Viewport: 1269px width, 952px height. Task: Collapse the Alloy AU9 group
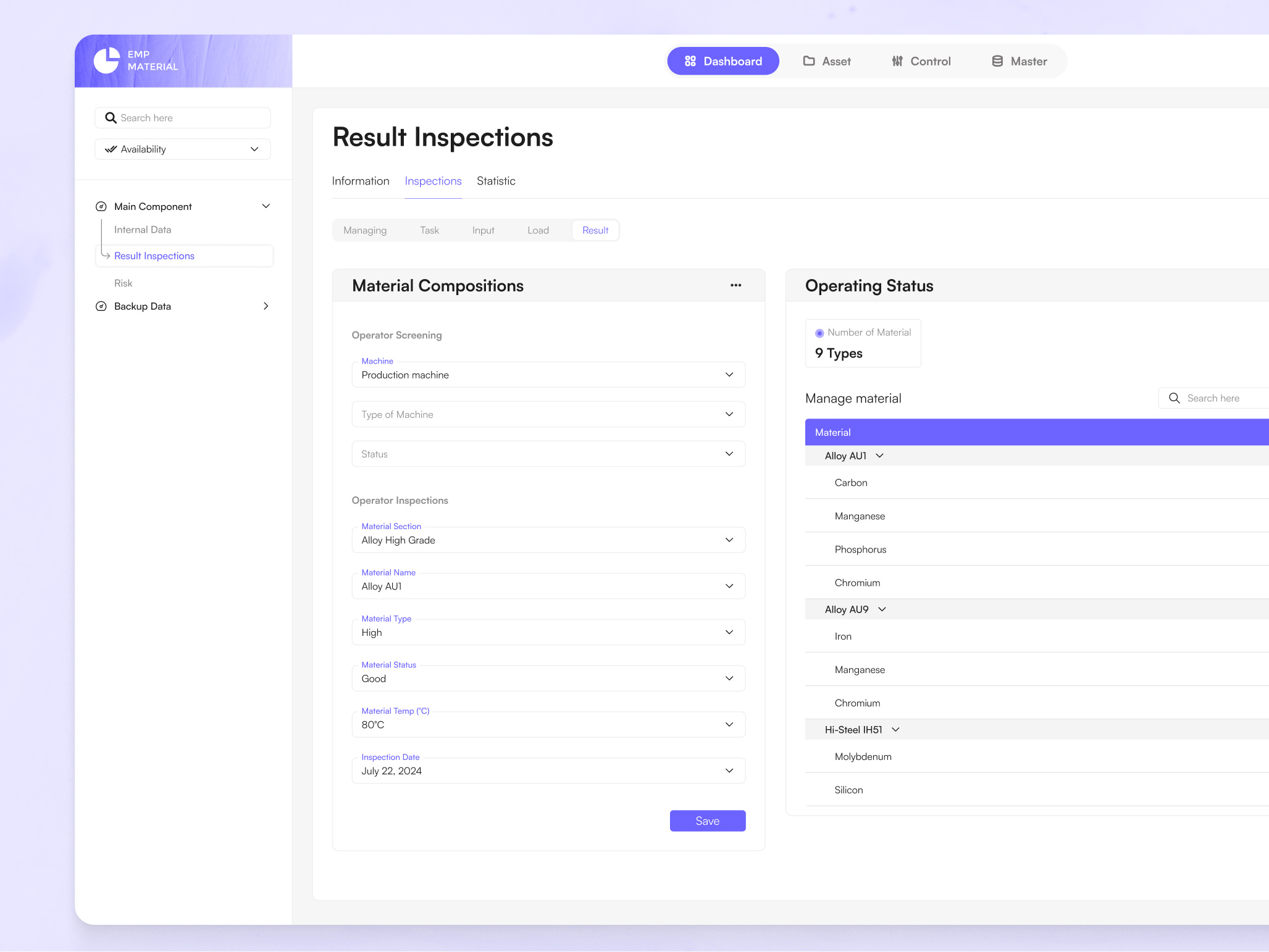(882, 609)
